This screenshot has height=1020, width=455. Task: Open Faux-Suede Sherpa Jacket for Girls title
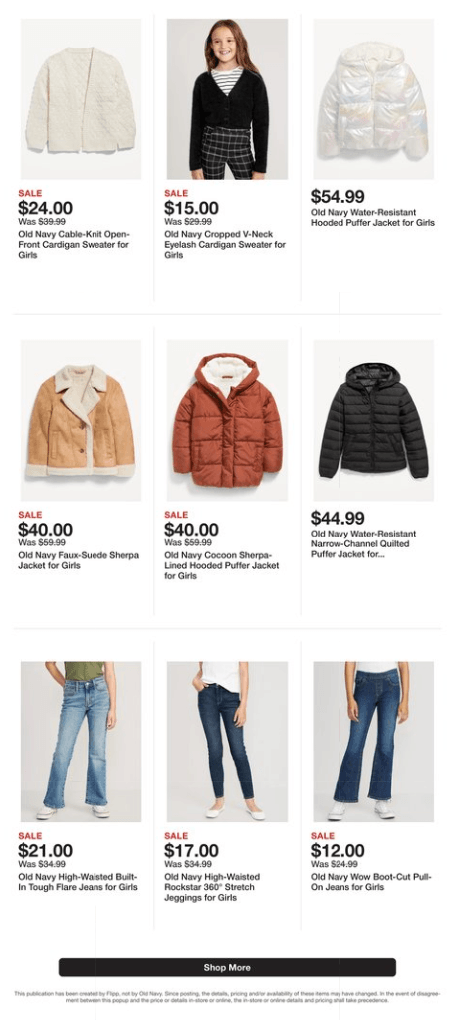78,561
